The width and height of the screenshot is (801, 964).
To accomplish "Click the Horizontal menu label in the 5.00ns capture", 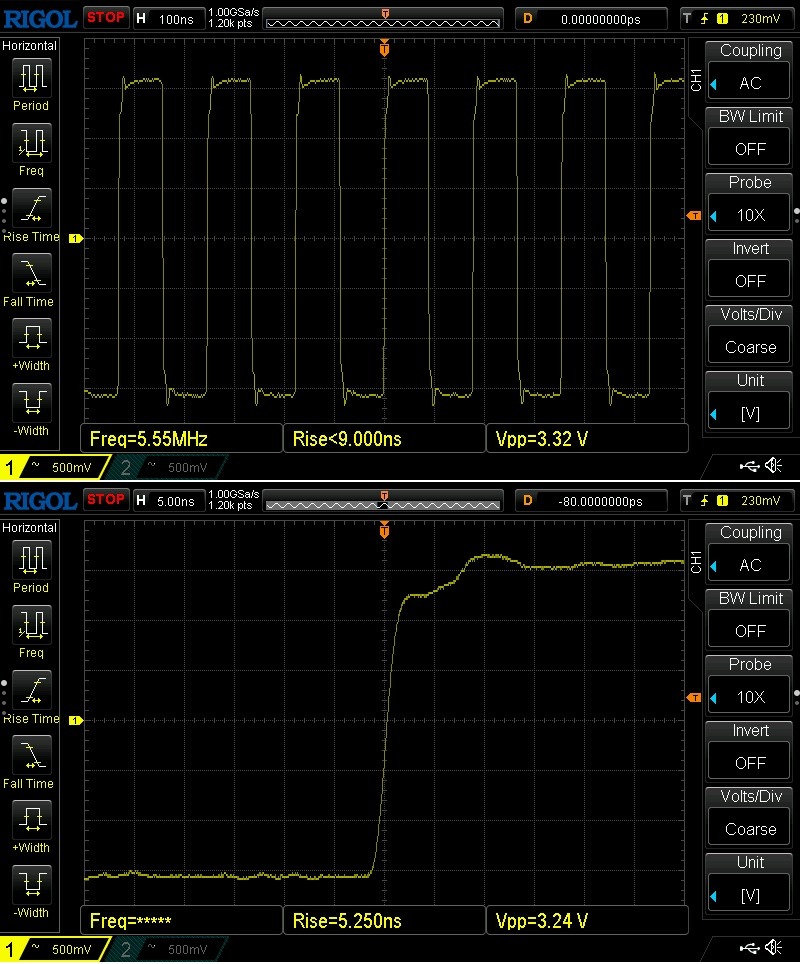I will (30, 527).
